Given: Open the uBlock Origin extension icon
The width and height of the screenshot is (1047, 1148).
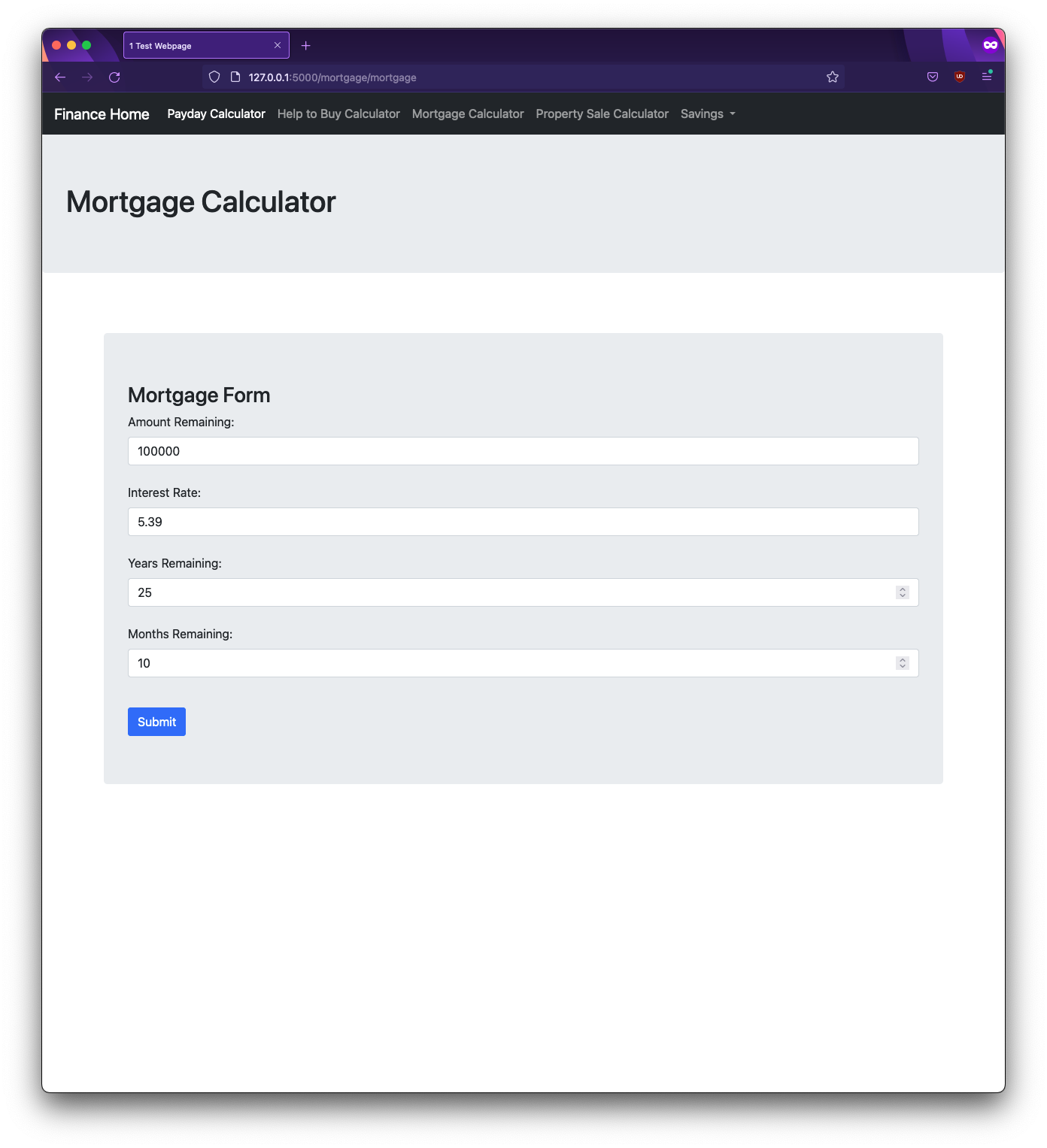Looking at the screenshot, I should point(960,77).
